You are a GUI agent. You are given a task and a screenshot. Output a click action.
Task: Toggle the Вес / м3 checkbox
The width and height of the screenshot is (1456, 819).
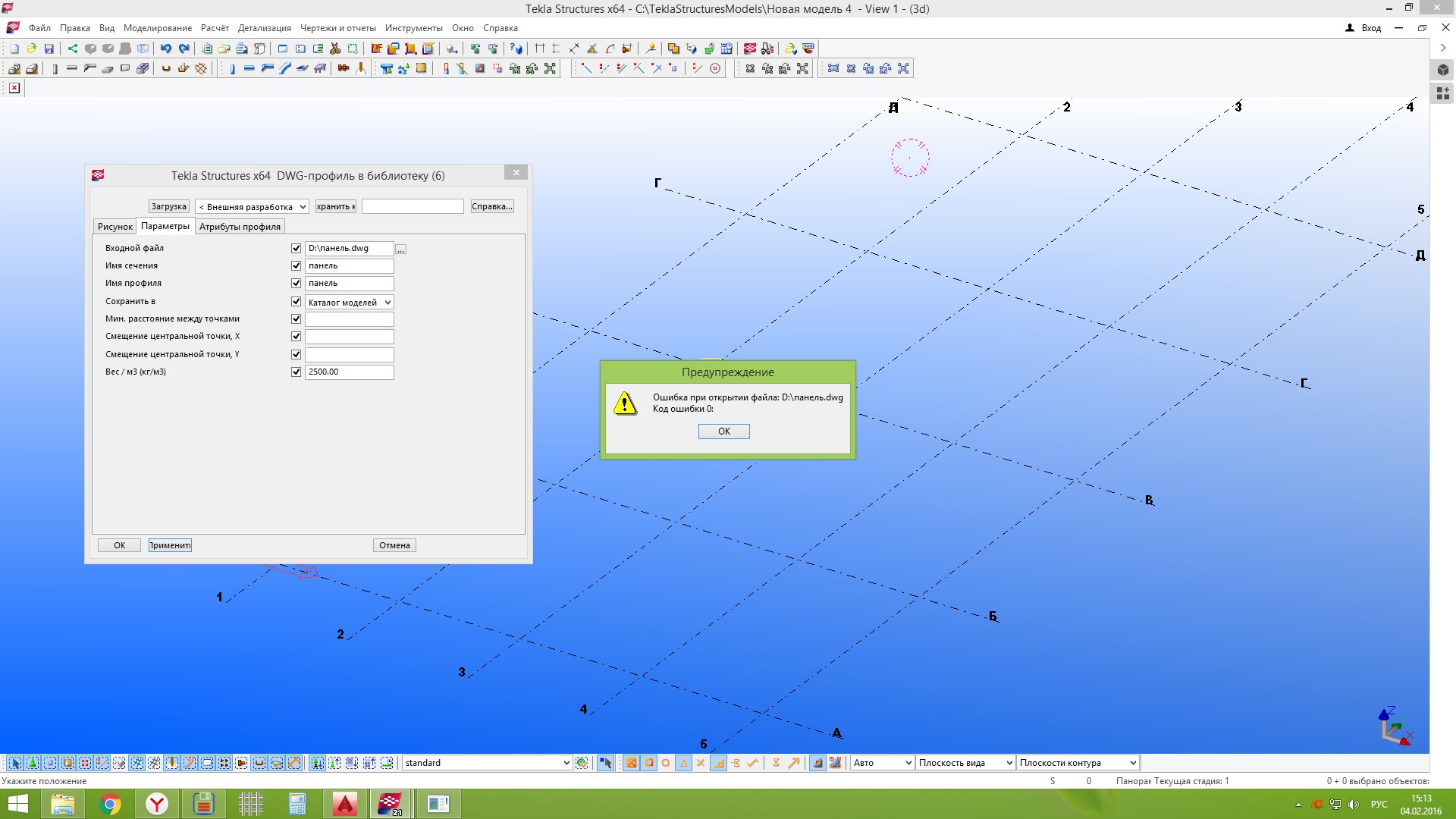point(297,372)
